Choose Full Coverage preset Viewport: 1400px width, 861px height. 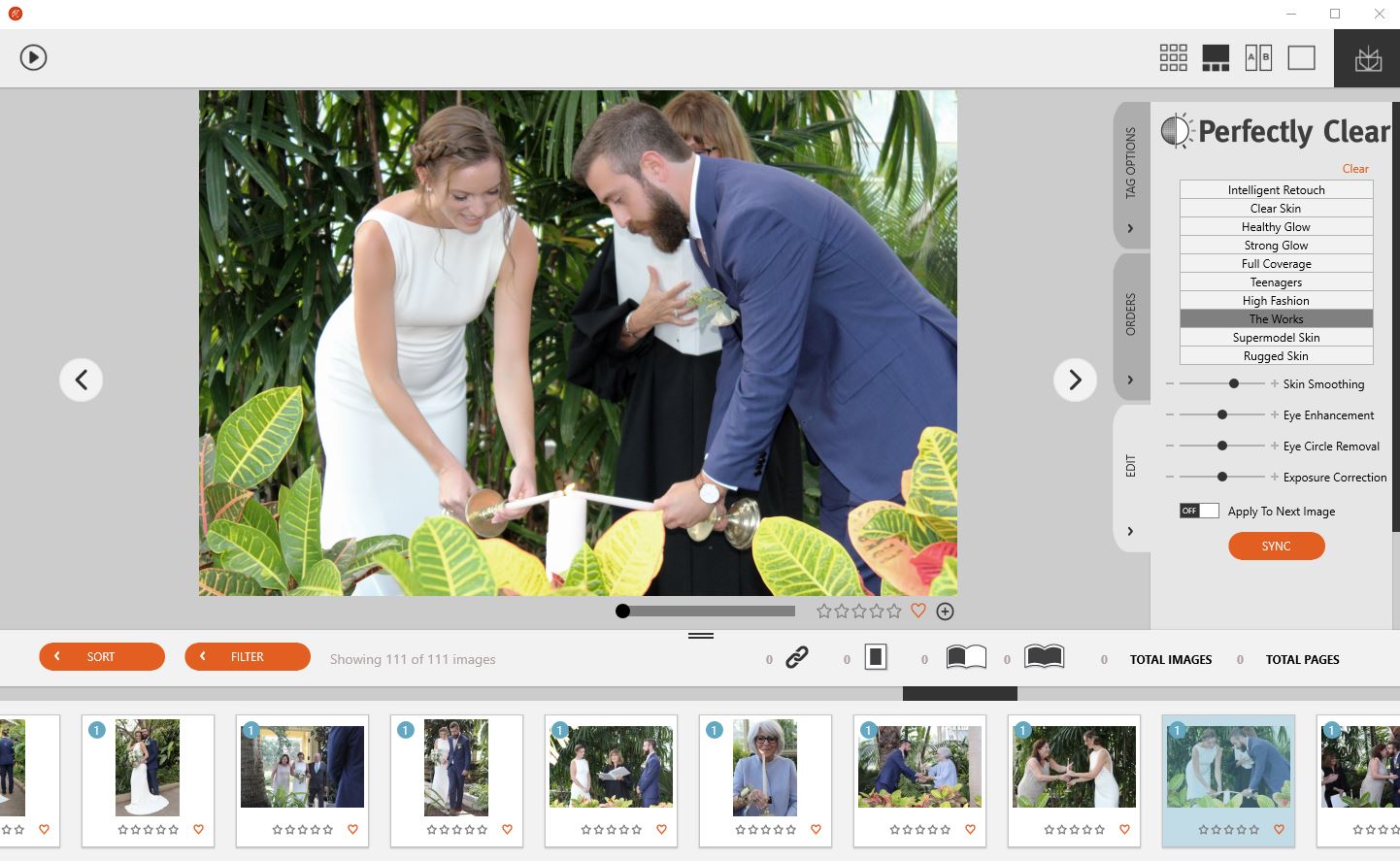click(x=1276, y=264)
